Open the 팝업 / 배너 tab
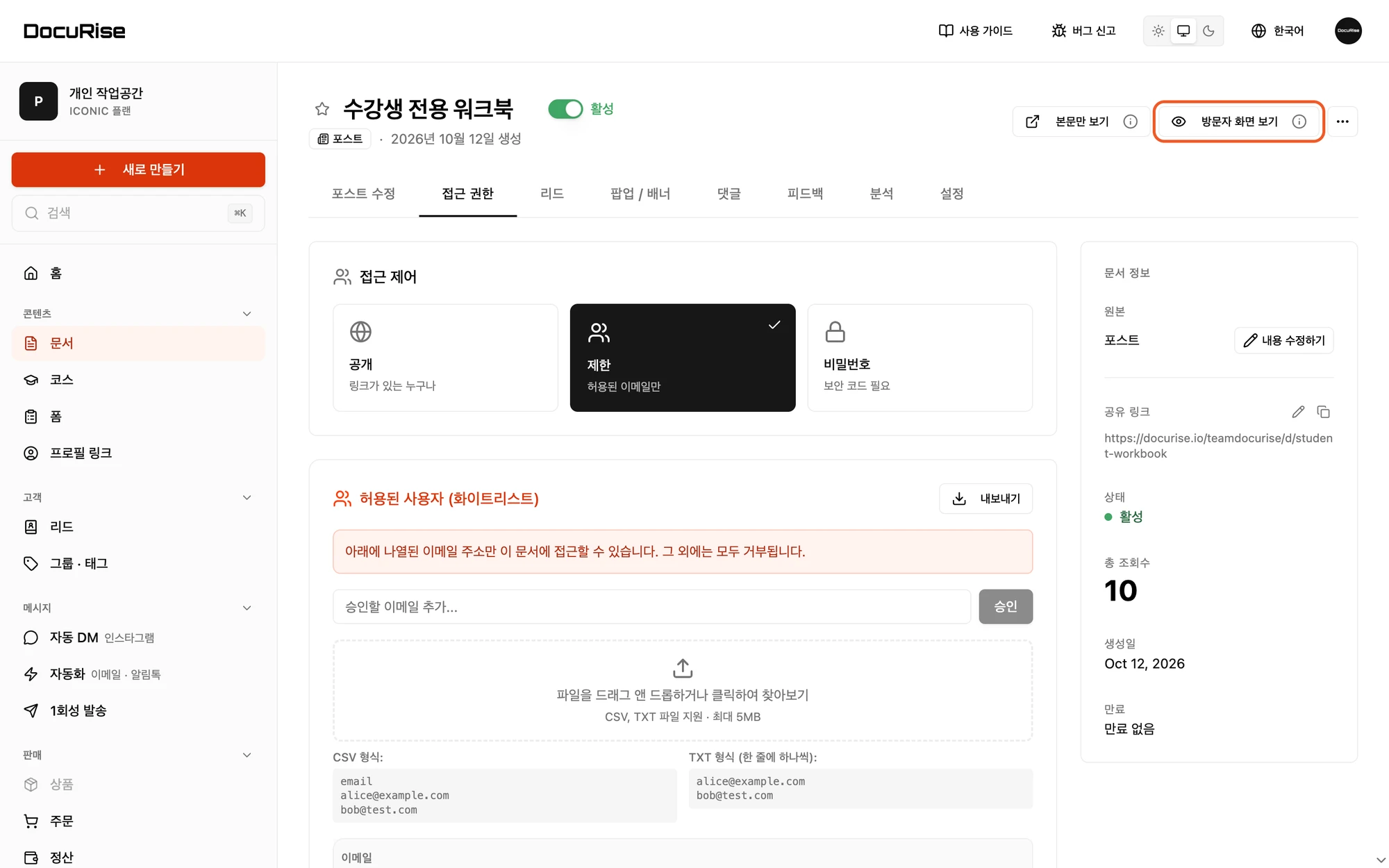This screenshot has width=1389, height=868. pyautogui.click(x=640, y=194)
